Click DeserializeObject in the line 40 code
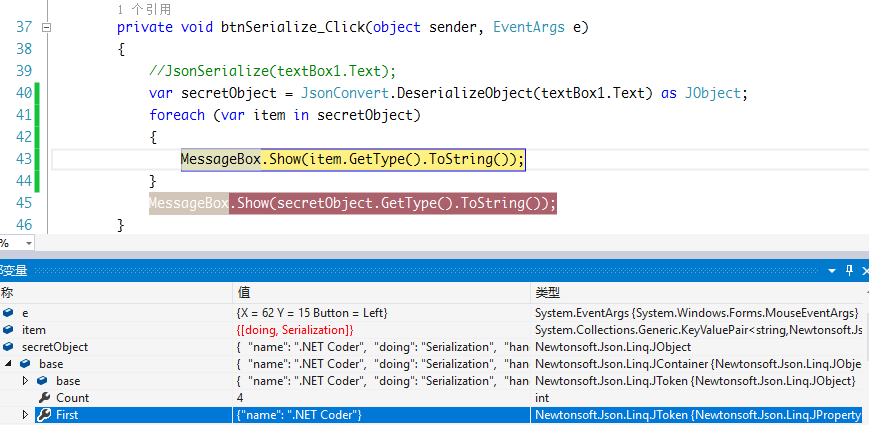This screenshot has height=425, width=869. 465,93
